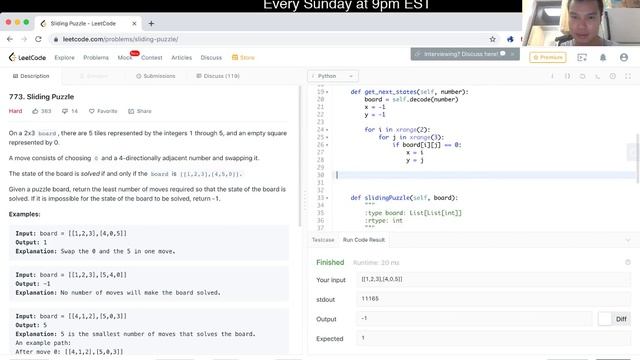Open the Explore menu item
The image size is (640, 360).
64,58
